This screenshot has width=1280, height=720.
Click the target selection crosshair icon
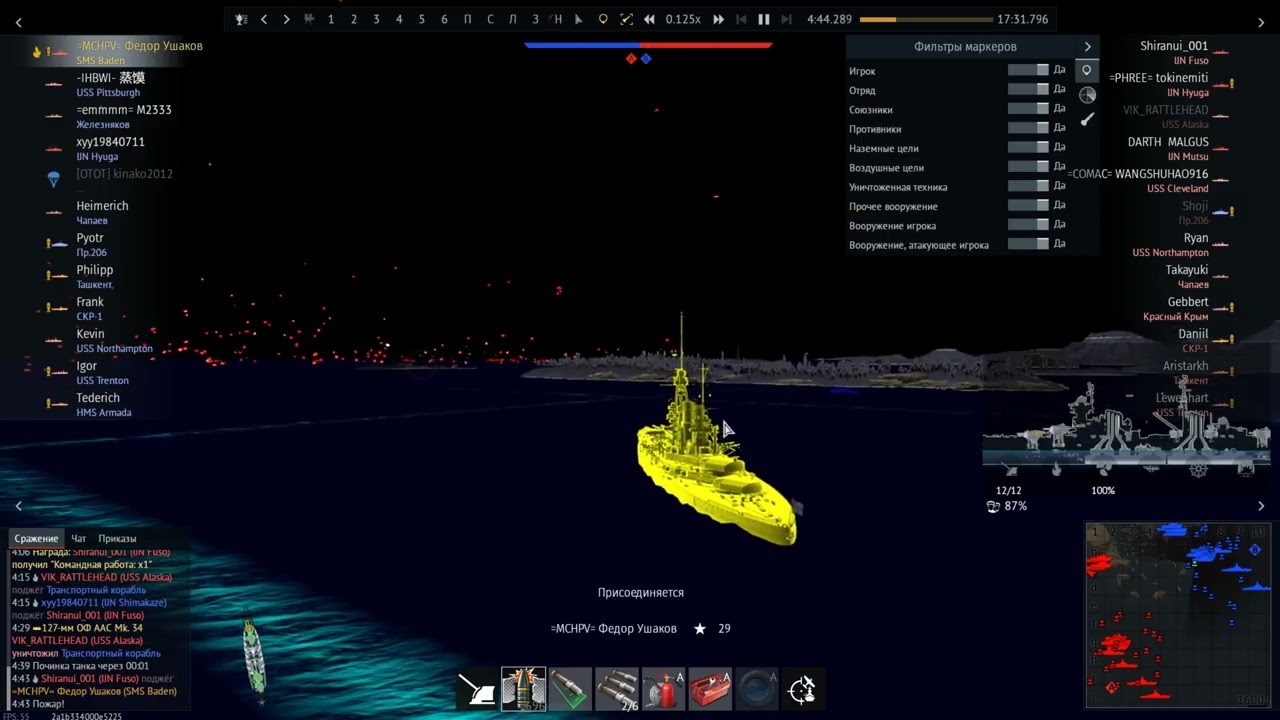[803, 689]
